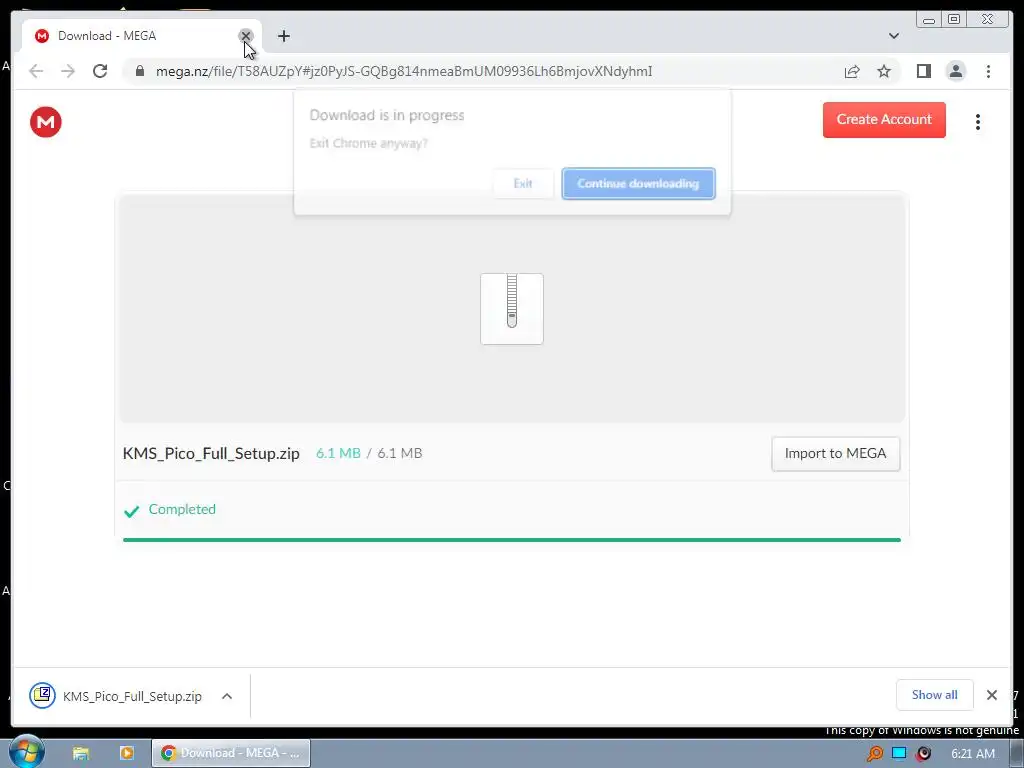The image size is (1024, 768).
Task: Open Chrome three-dot menu
Action: (988, 71)
